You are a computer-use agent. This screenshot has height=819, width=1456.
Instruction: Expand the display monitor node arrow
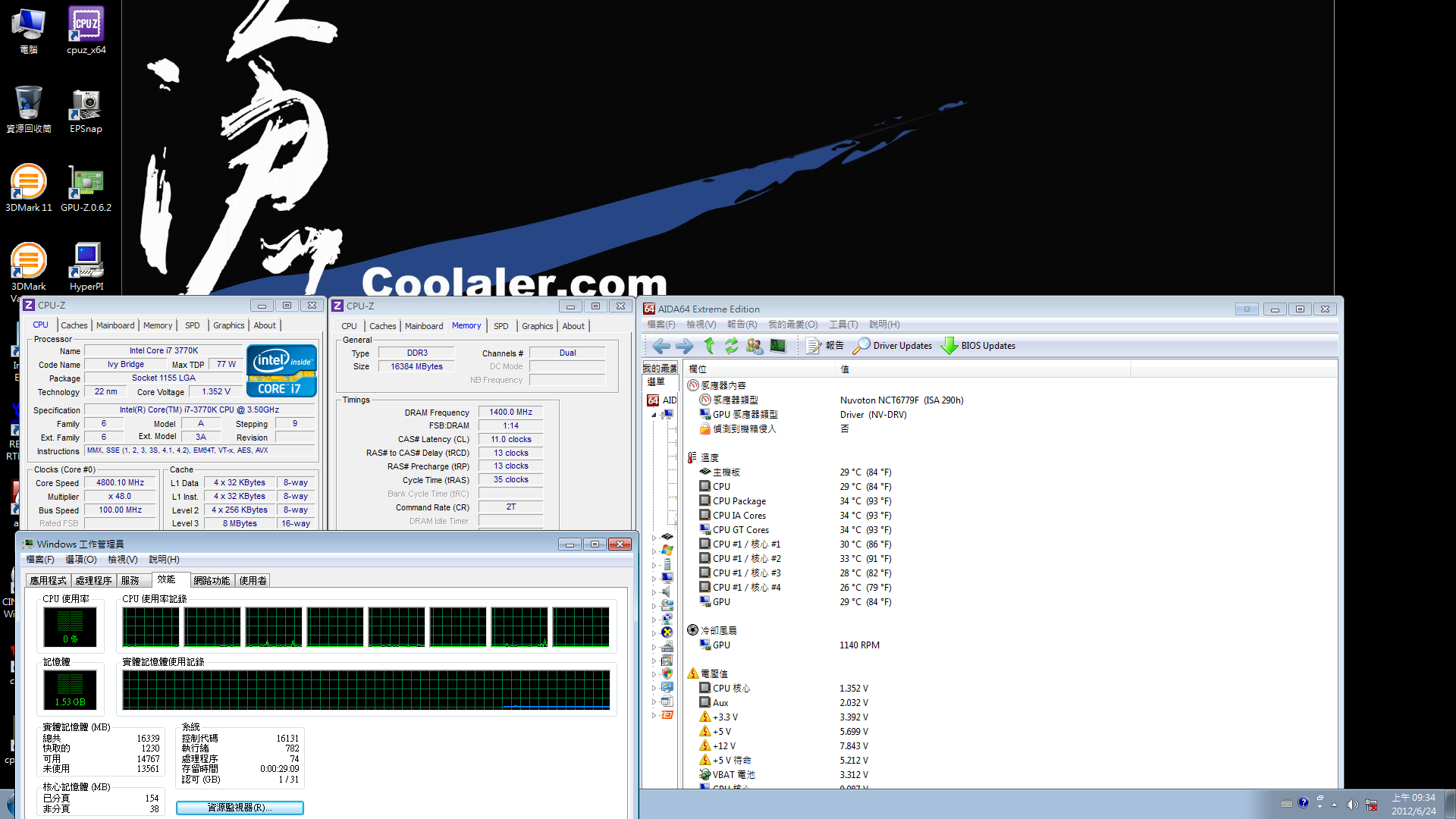654,578
